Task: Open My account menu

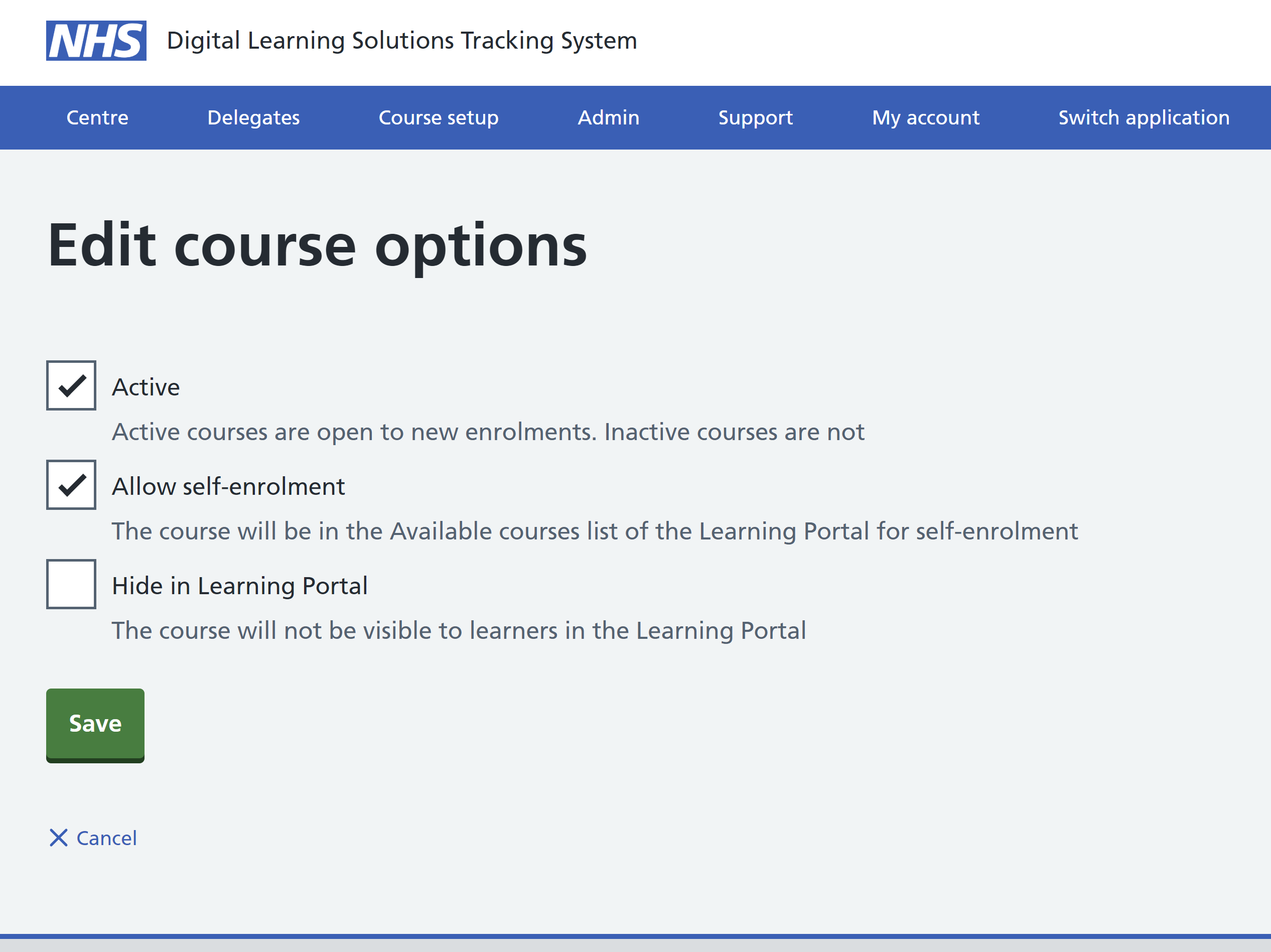Action: click(x=925, y=118)
